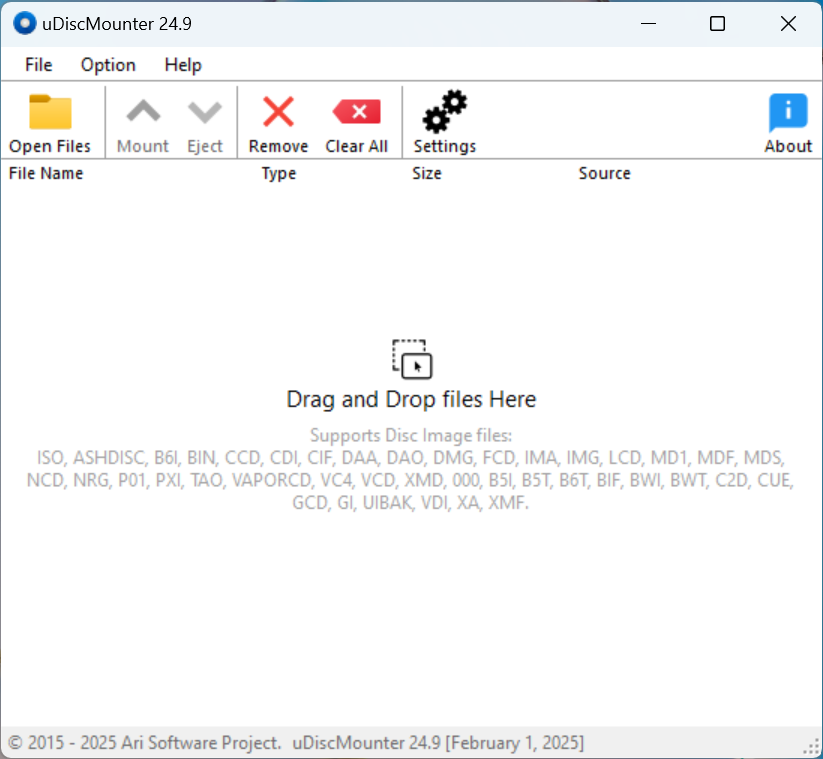Click the supported disc image formats list
This screenshot has width=823, height=759.
coord(411,480)
